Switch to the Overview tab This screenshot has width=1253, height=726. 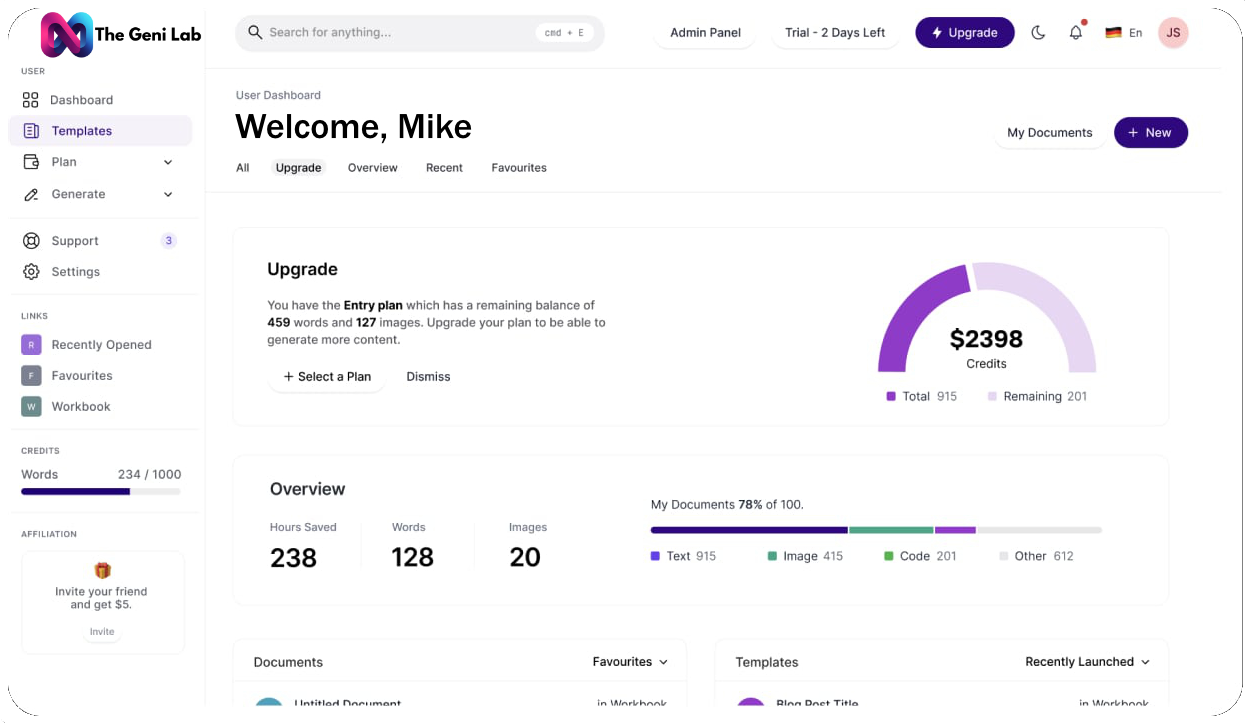tap(372, 168)
